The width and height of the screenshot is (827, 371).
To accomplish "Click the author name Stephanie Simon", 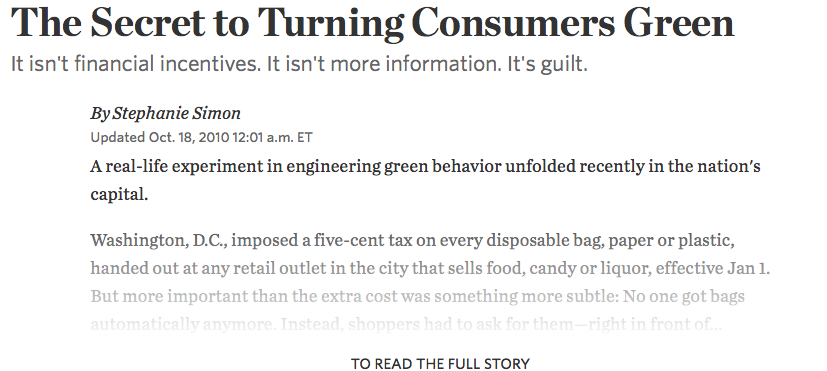I will [x=177, y=113].
